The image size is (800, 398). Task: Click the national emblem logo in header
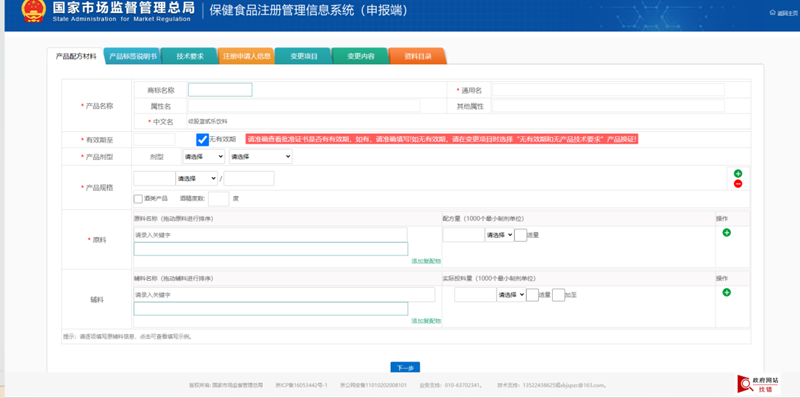(34, 11)
